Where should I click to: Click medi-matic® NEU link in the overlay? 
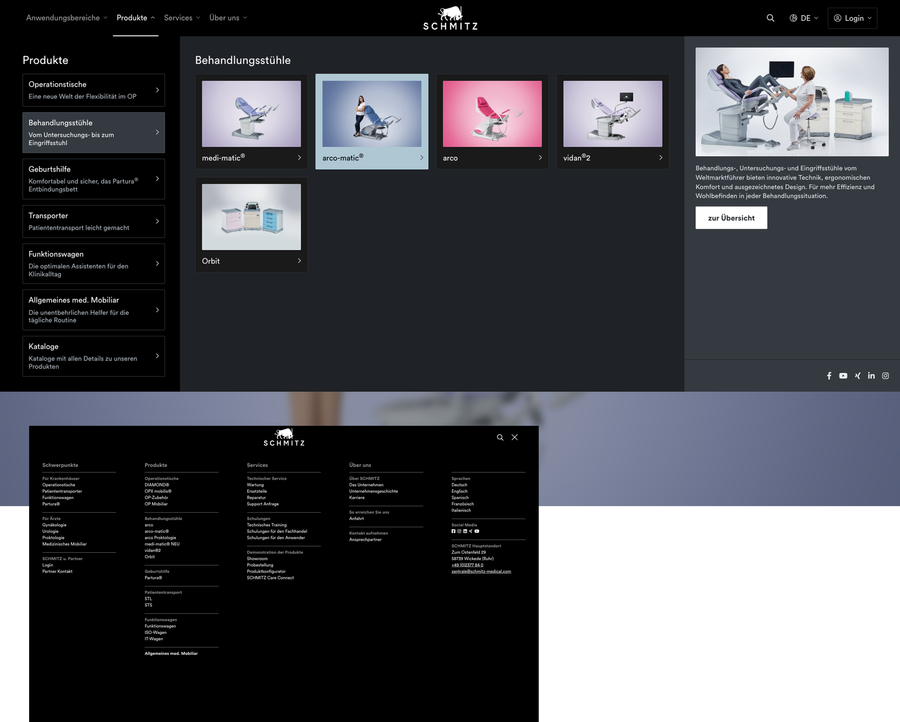[x=162, y=544]
